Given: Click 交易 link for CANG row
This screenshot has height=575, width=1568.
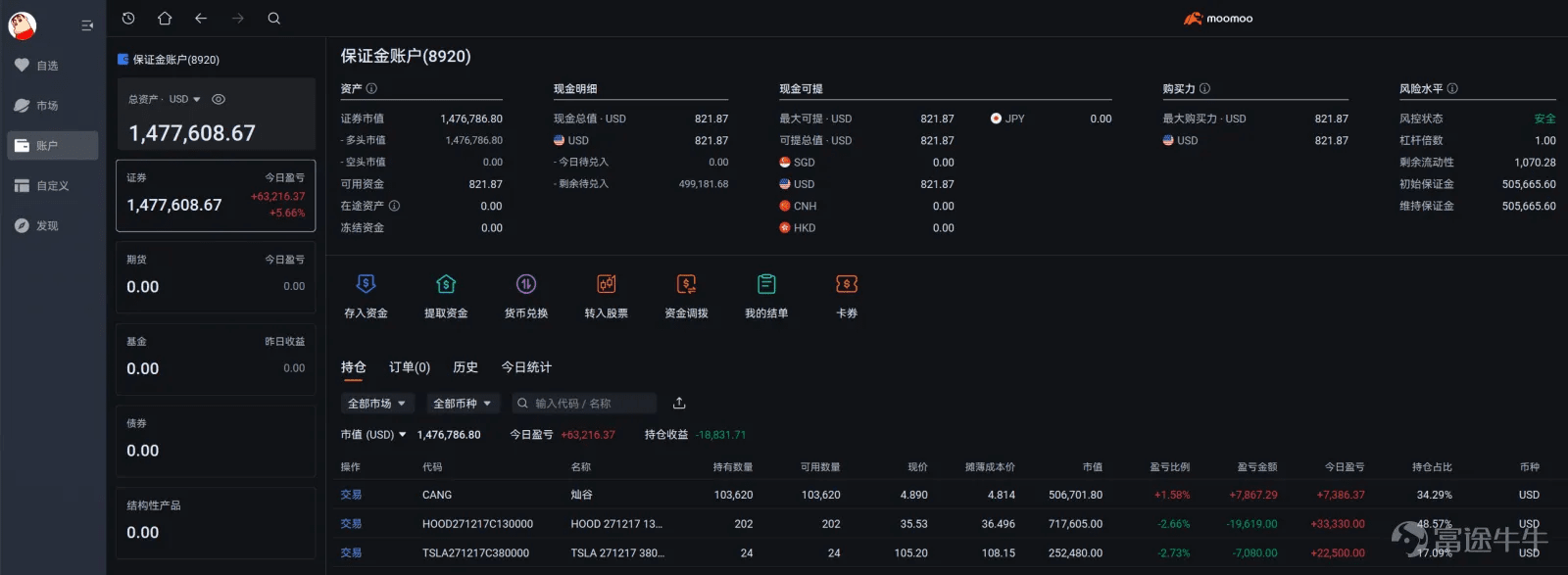Looking at the screenshot, I should tap(351, 495).
